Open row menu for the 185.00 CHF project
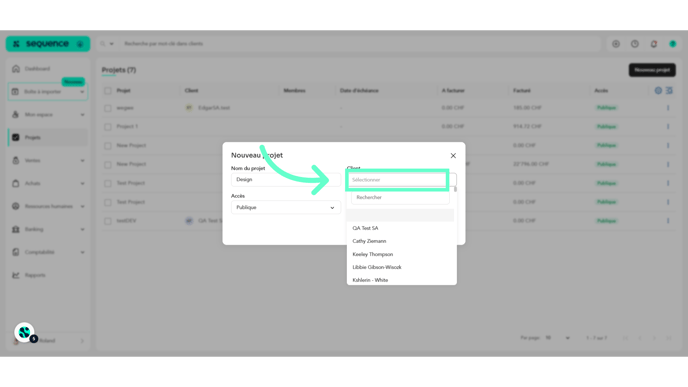This screenshot has height=387, width=688. (668, 108)
